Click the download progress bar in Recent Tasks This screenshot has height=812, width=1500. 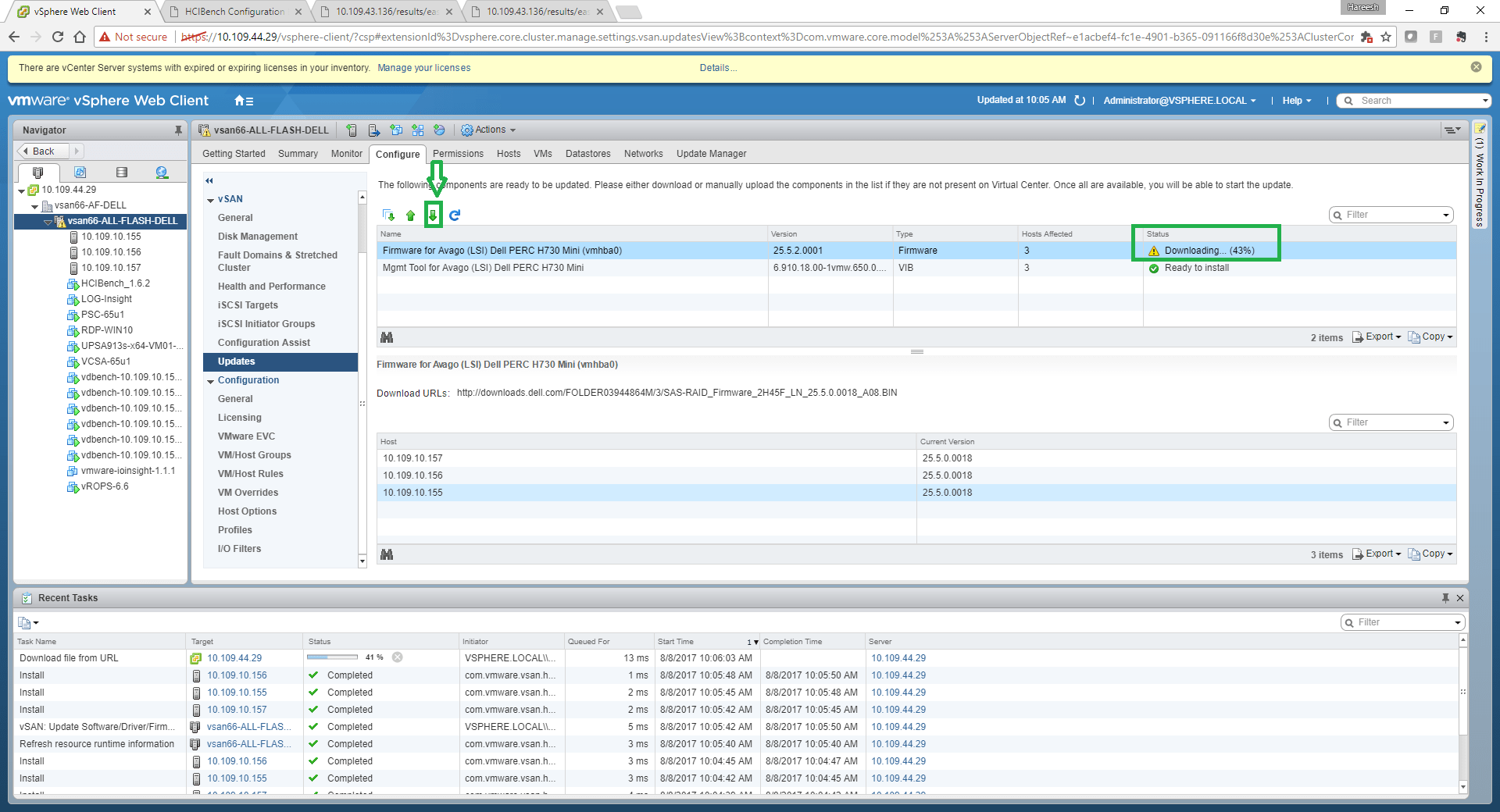tap(332, 657)
